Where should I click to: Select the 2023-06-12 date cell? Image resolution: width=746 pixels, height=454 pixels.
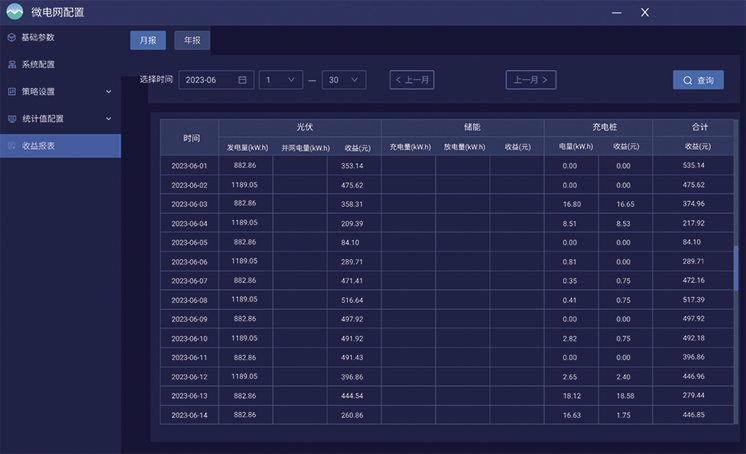coord(189,376)
